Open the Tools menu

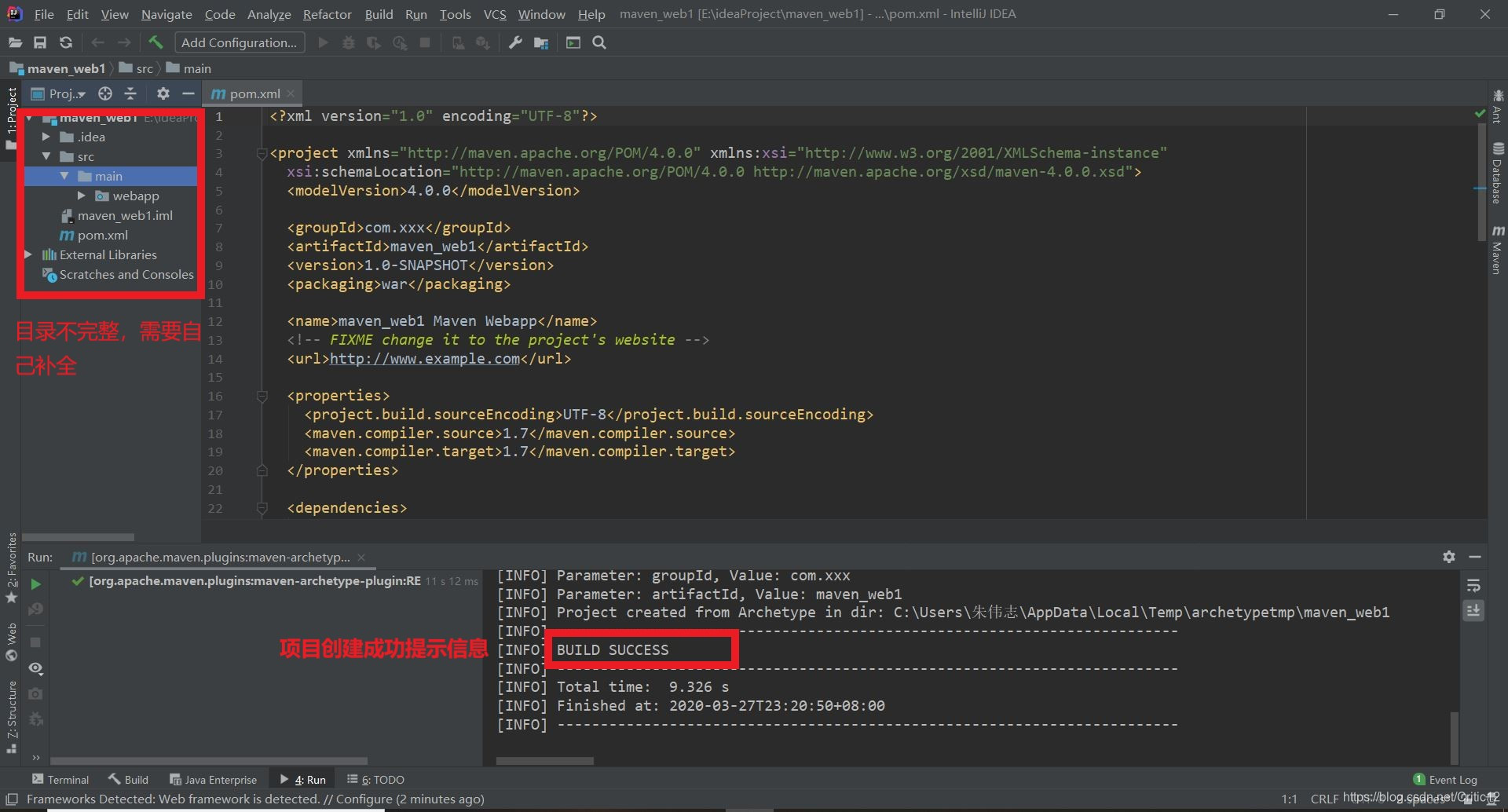(x=455, y=14)
